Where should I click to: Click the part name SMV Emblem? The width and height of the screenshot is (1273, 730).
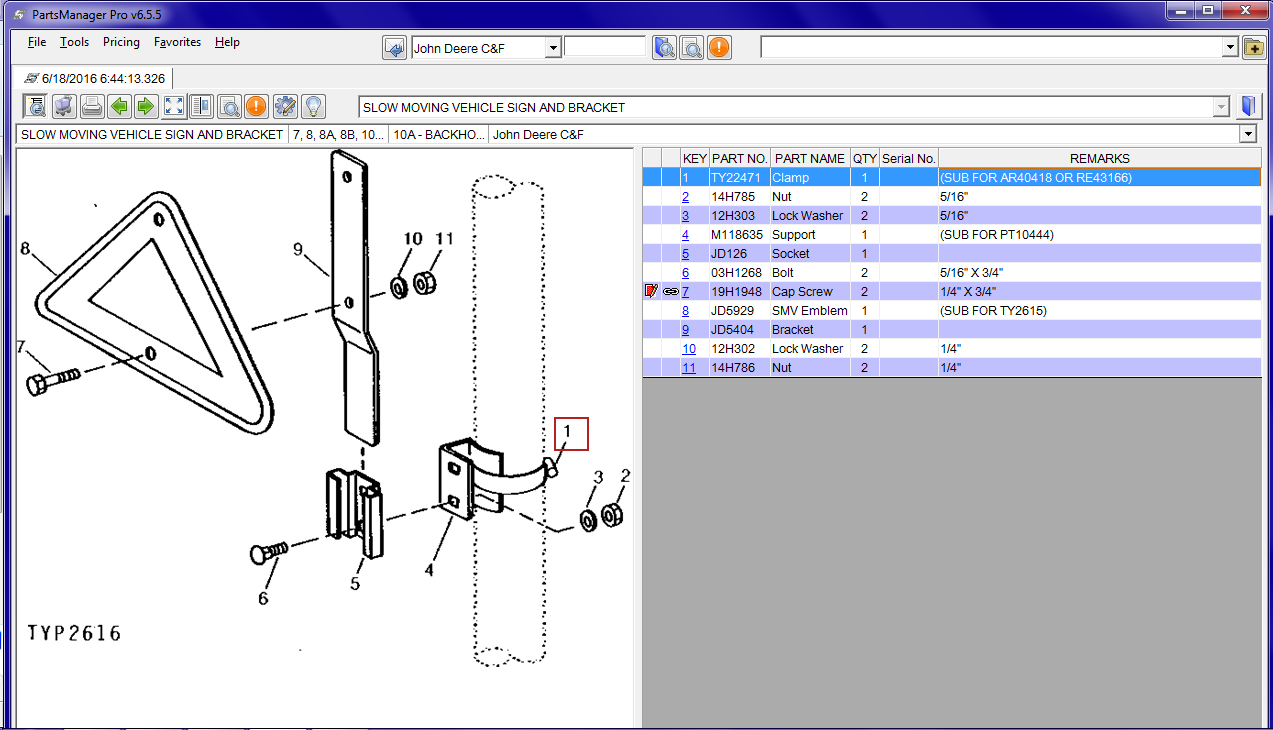(810, 311)
